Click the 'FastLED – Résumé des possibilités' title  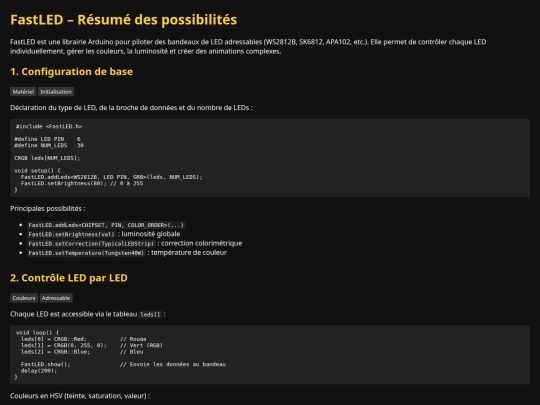123,20
